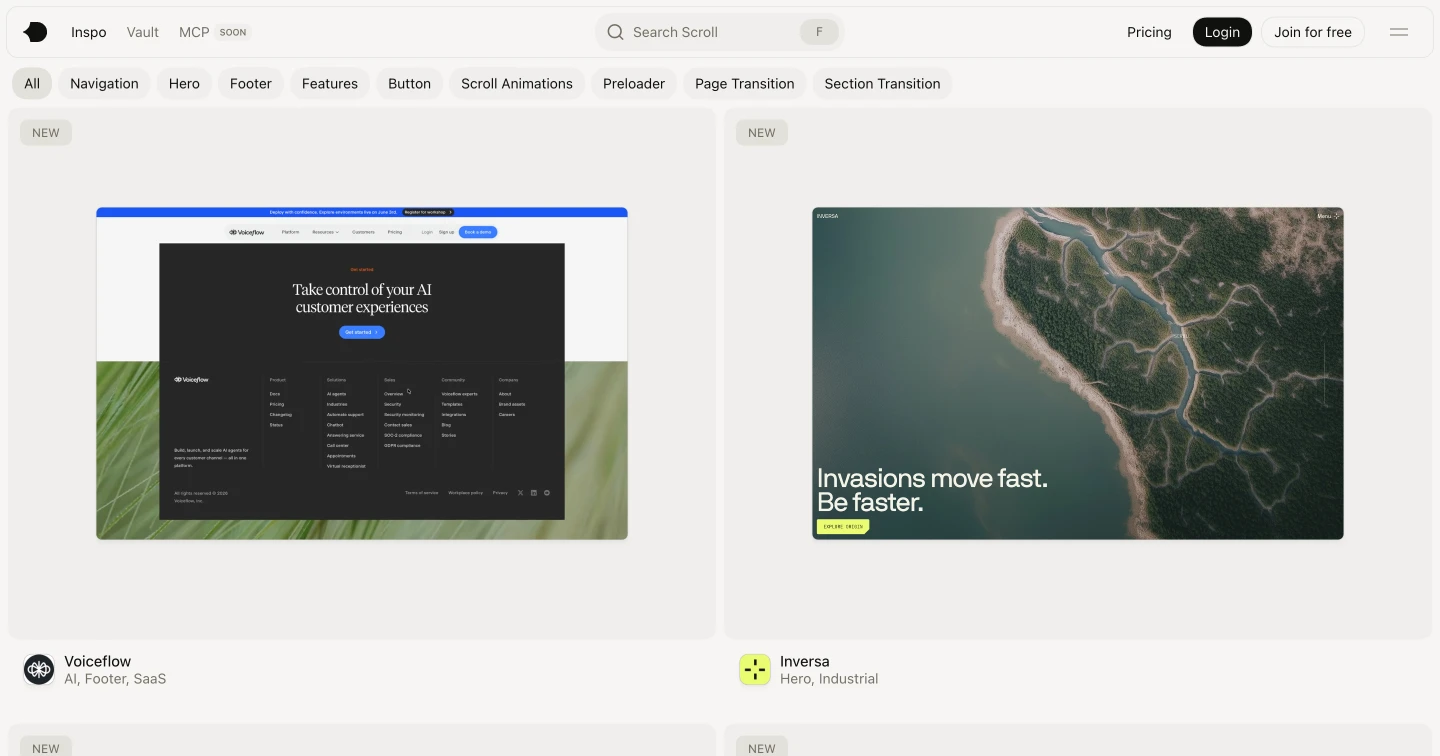Open the Voiceflow footer preview thumbnail
The image size is (1440, 756).
point(362,373)
